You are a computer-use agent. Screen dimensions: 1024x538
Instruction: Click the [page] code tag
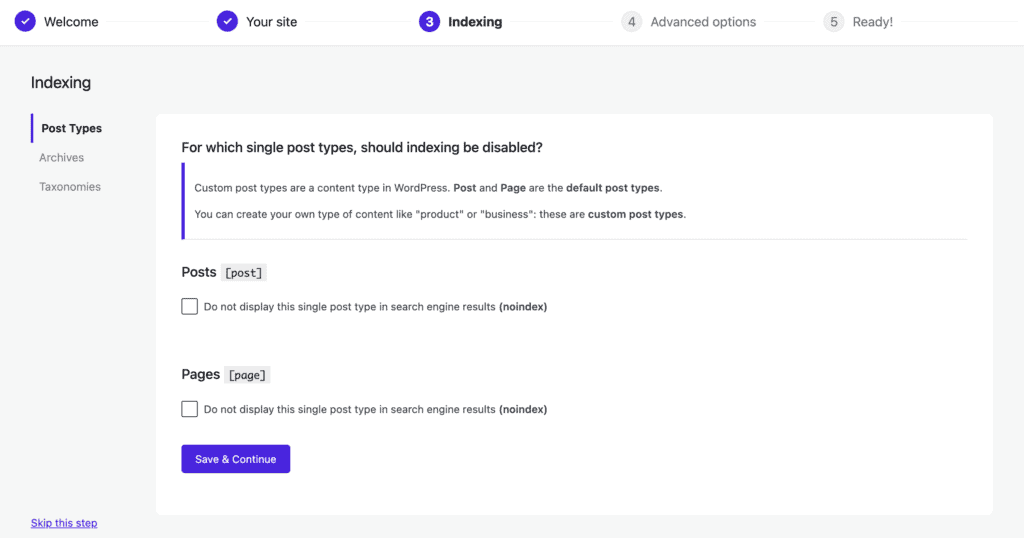tap(247, 375)
